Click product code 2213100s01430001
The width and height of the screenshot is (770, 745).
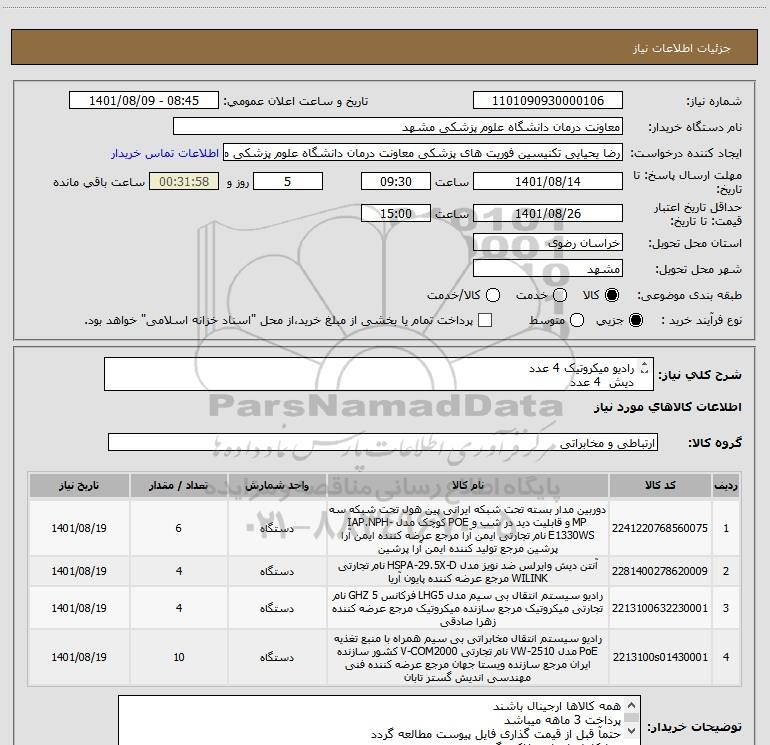[660, 657]
